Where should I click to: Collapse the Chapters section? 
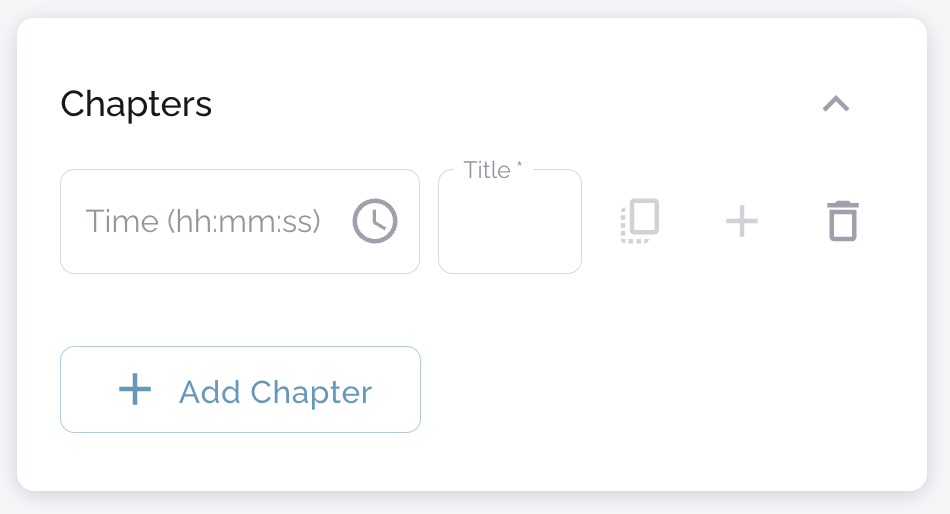click(835, 104)
